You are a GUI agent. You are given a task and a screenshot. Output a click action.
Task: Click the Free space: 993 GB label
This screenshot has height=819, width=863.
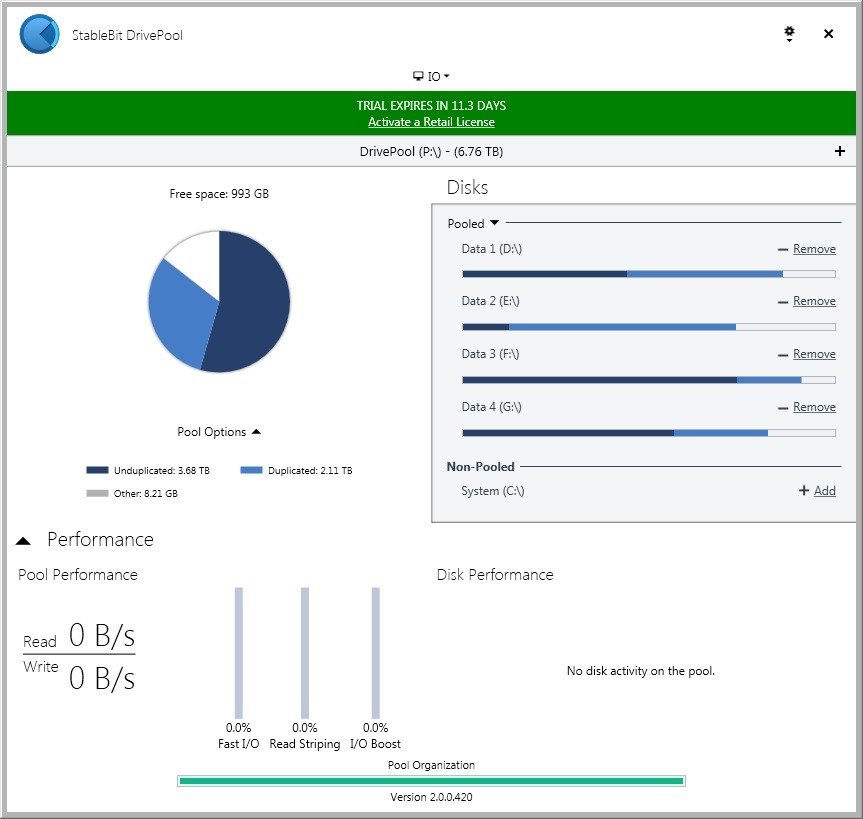coord(219,194)
